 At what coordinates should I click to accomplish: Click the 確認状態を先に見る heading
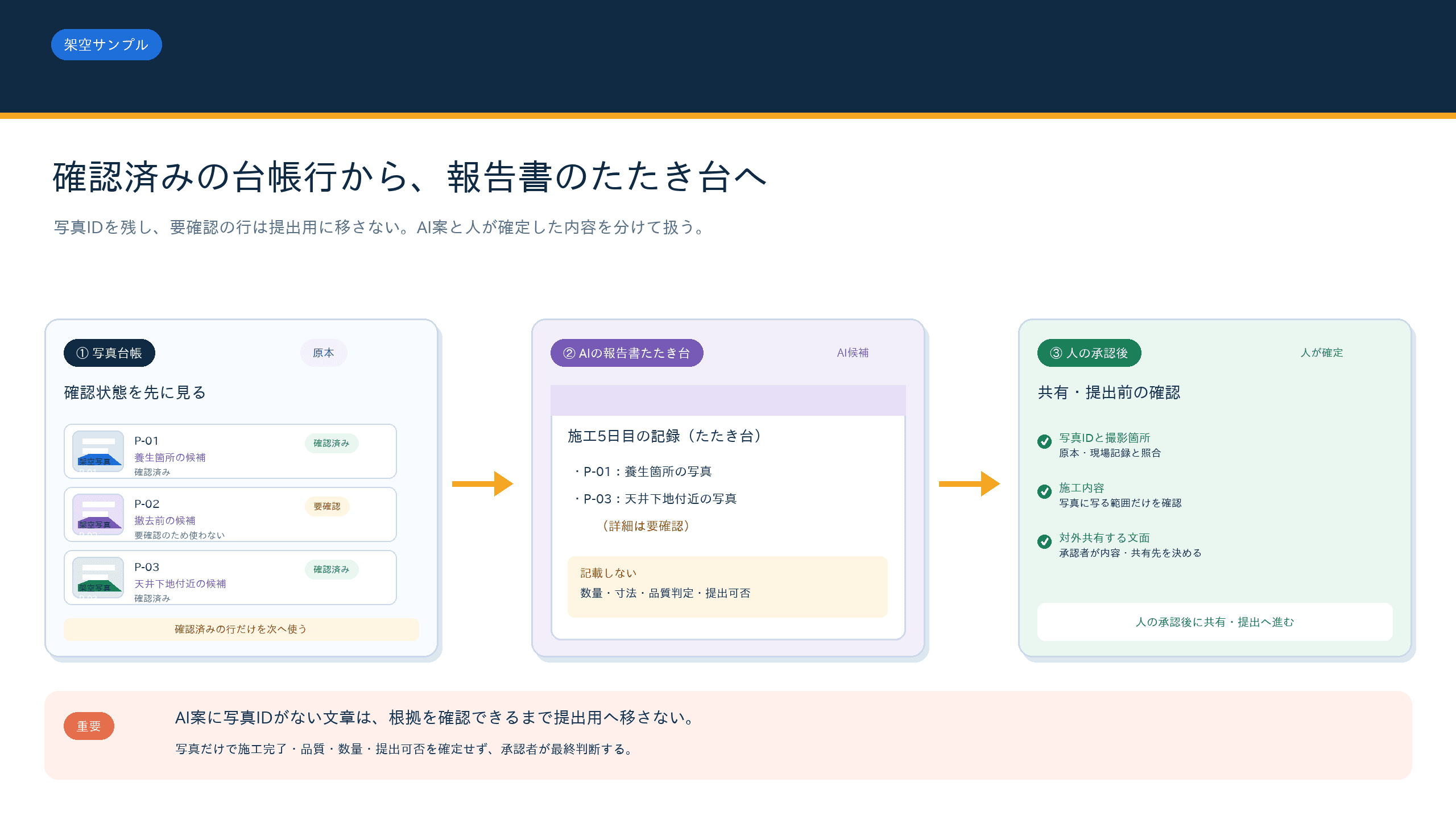click(135, 392)
